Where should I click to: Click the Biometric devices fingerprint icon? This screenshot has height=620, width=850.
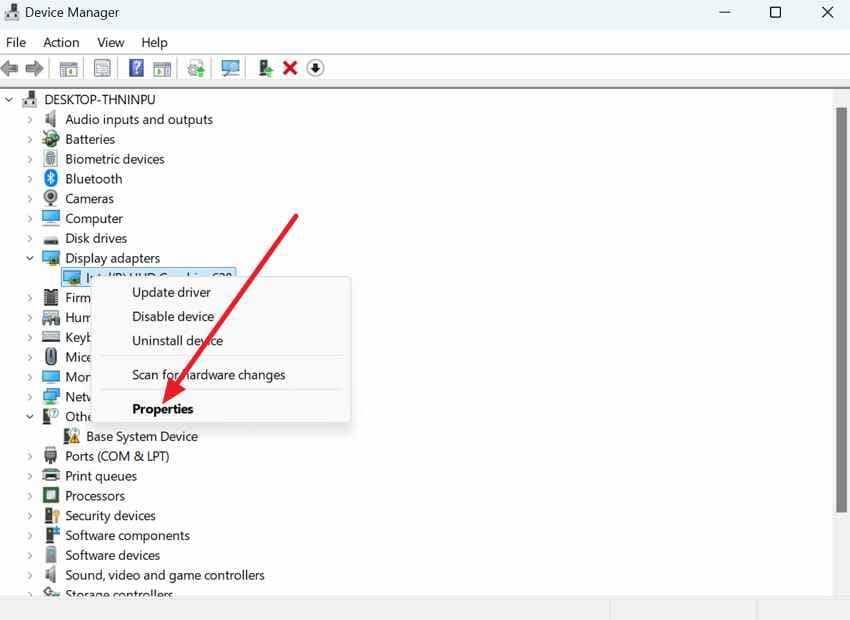[51, 158]
